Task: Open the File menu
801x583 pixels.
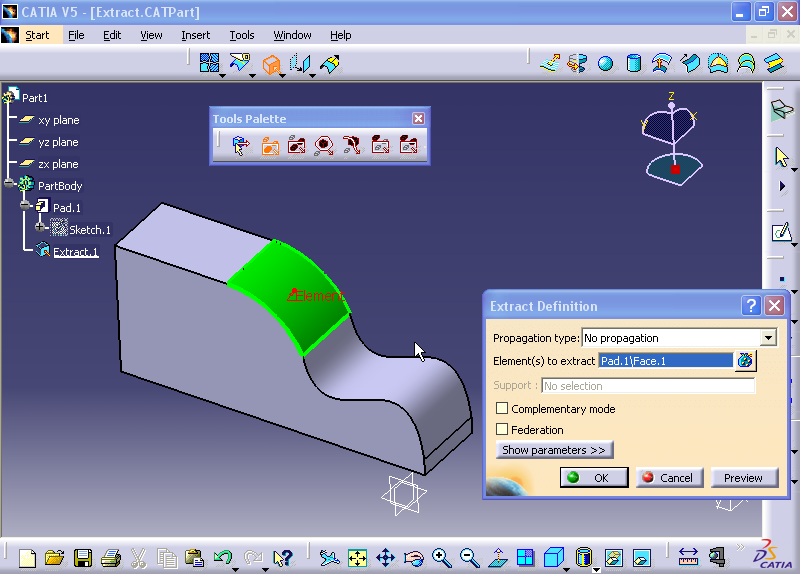Action: (x=76, y=35)
